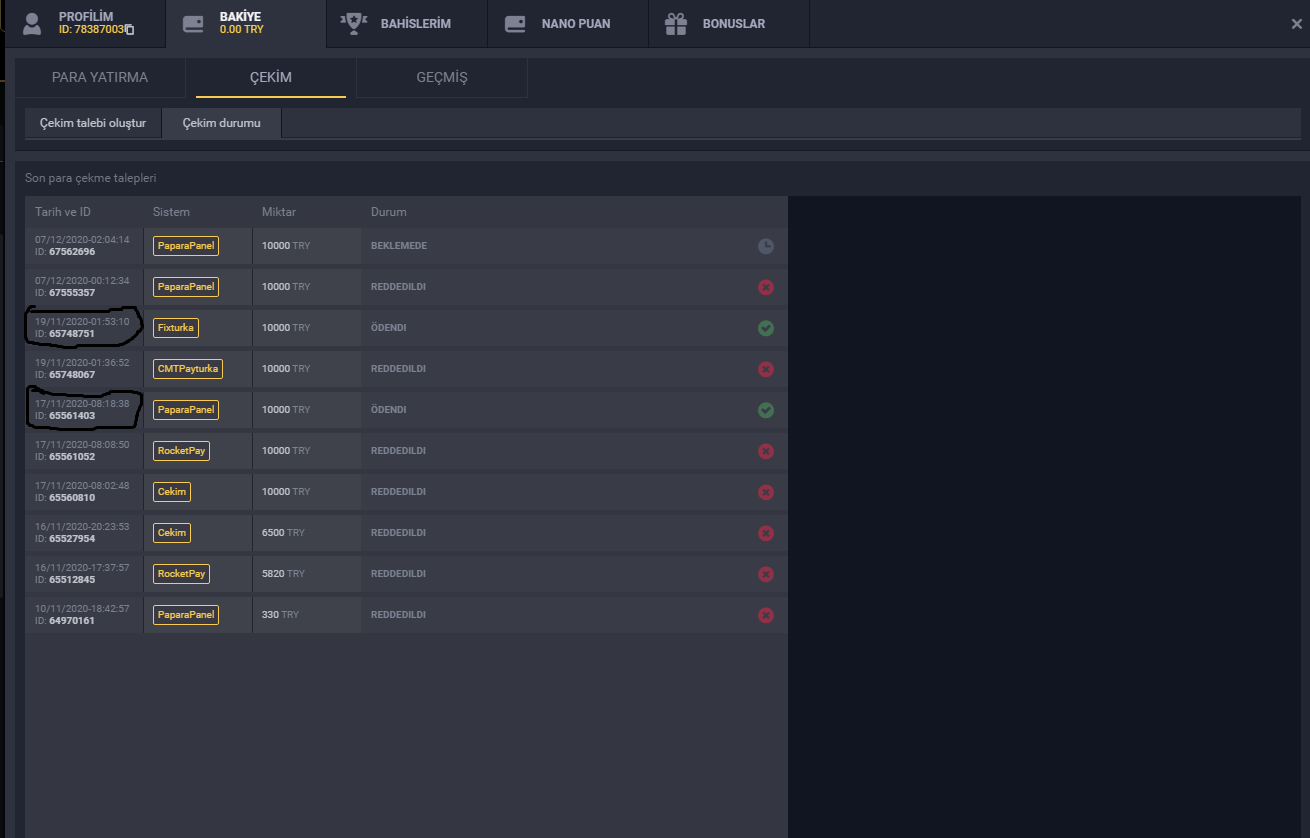Close the account panel with X
This screenshot has width=1310, height=838.
pos(1296,24)
